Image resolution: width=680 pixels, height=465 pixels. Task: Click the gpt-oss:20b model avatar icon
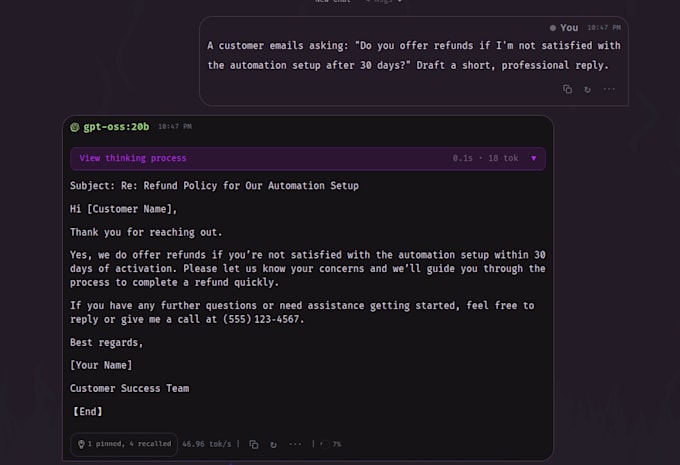[x=75, y=127]
